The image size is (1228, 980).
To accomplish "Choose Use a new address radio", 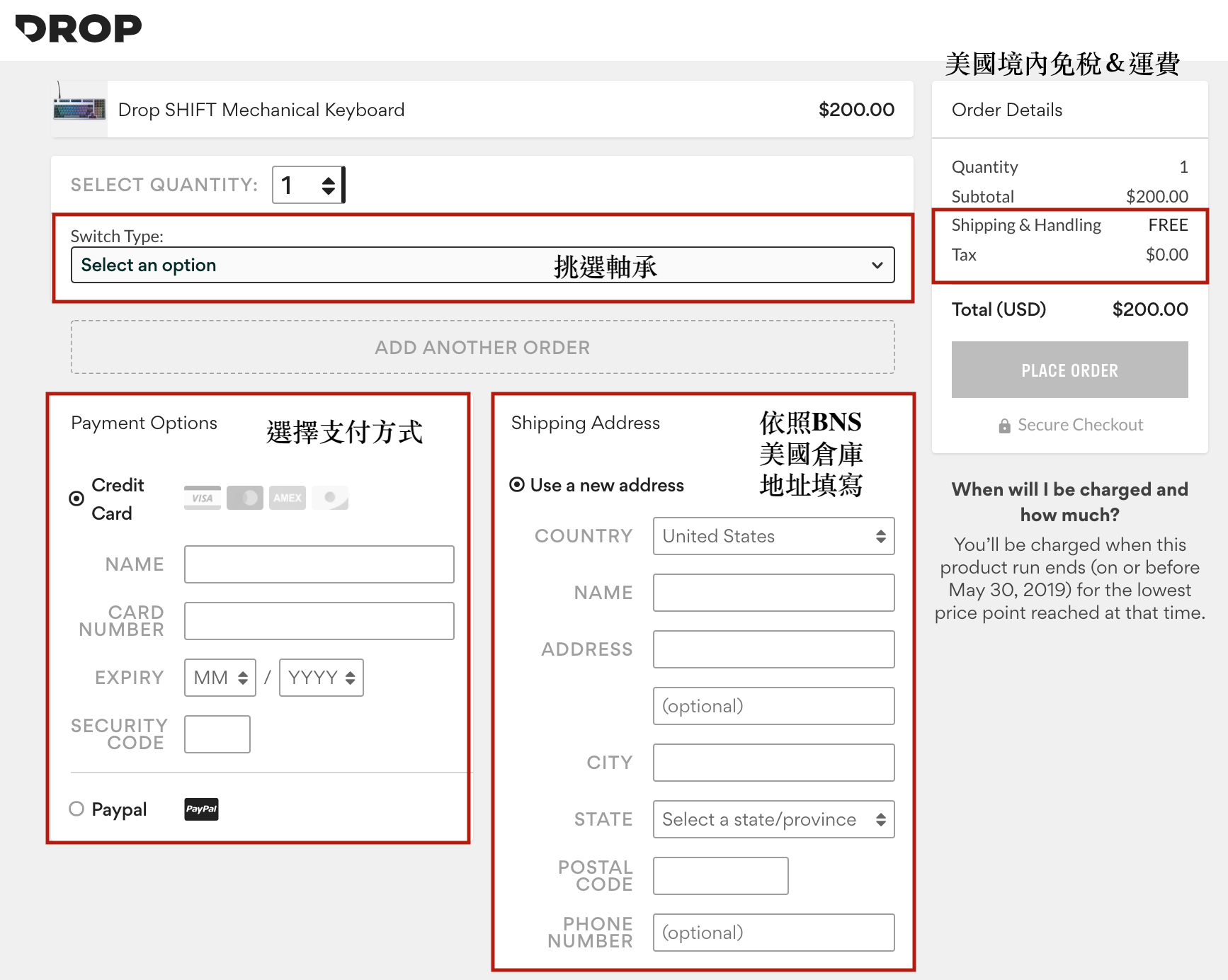I will pyautogui.click(x=517, y=485).
